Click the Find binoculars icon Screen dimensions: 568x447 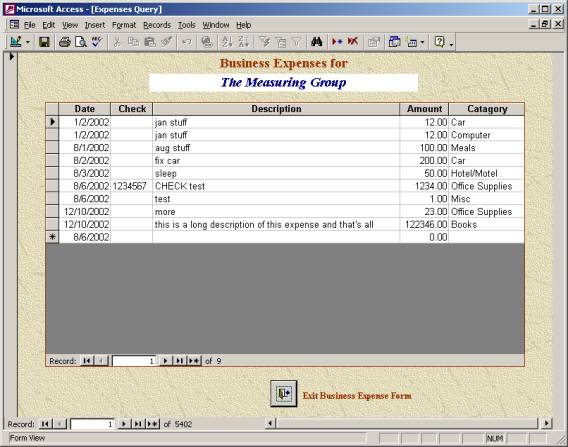[316, 42]
